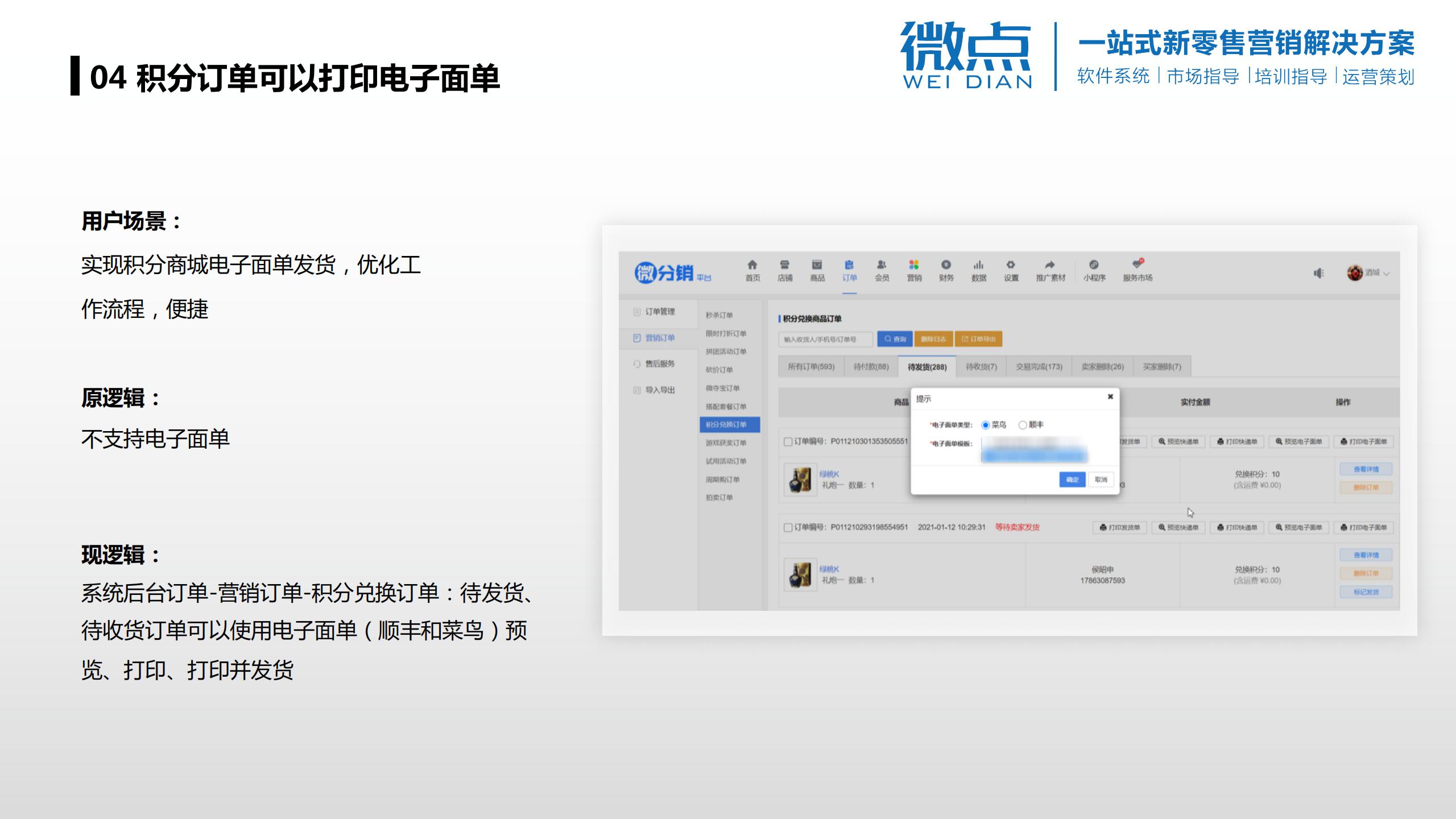The image size is (1456, 819).
Task: Click the blue 查询 search button
Action: coord(895,339)
